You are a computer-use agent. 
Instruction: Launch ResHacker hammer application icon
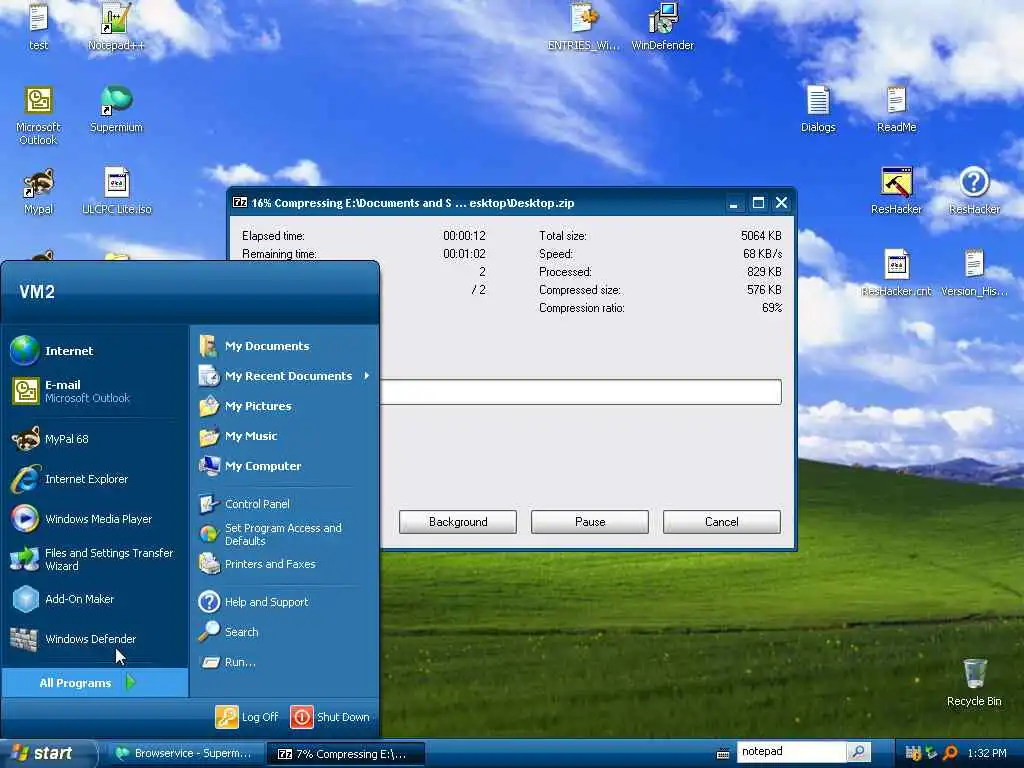click(x=896, y=191)
